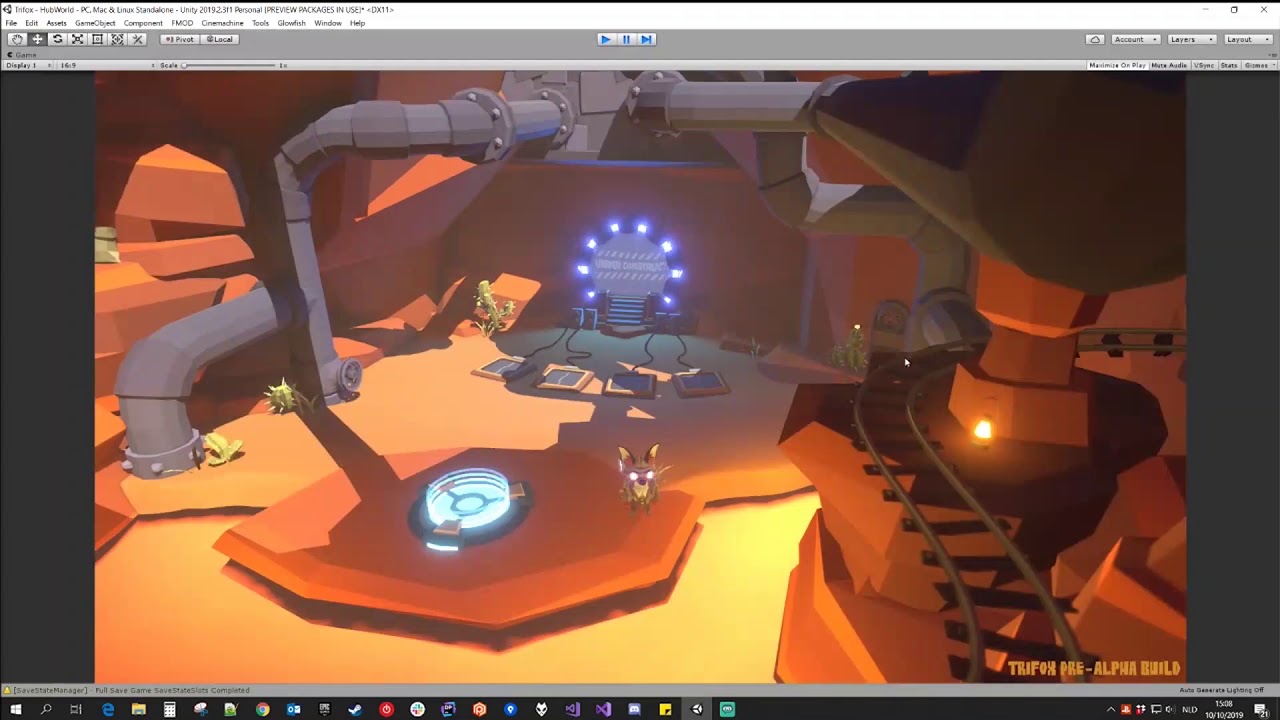Open the taskbar clock and date
This screenshot has width=1280, height=720.
1223,709
